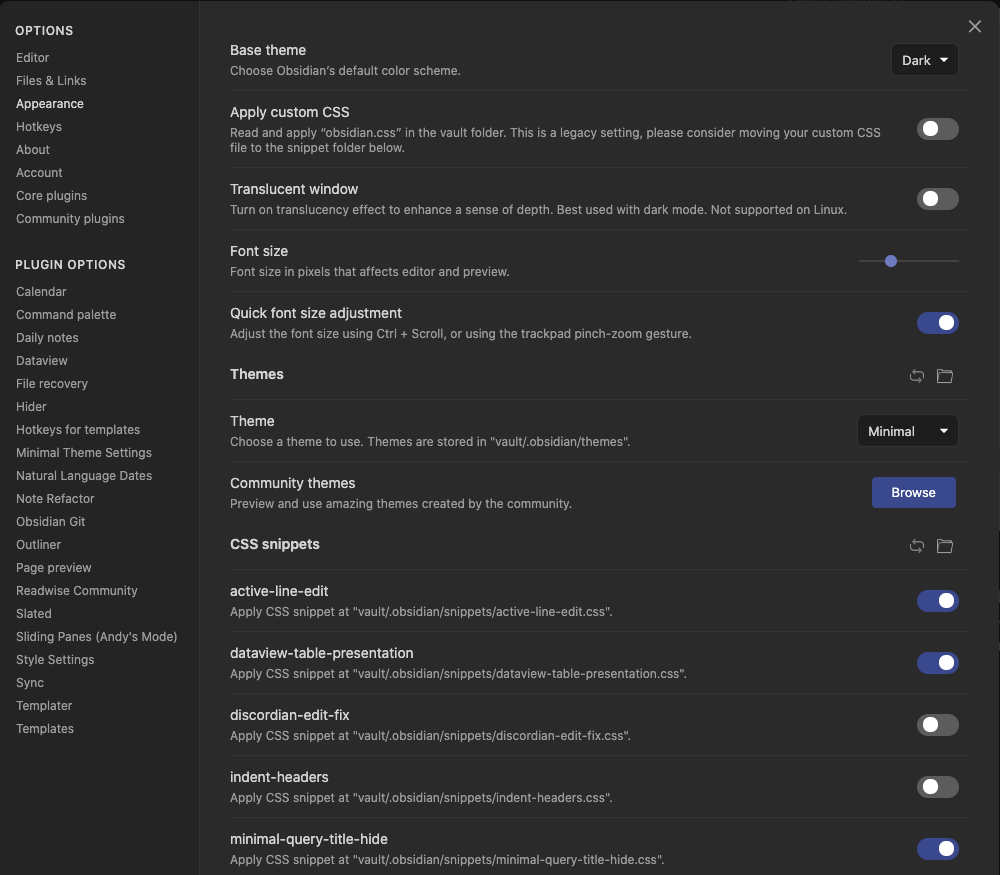Reload the installed themes list
1000x875 pixels.
(x=917, y=376)
